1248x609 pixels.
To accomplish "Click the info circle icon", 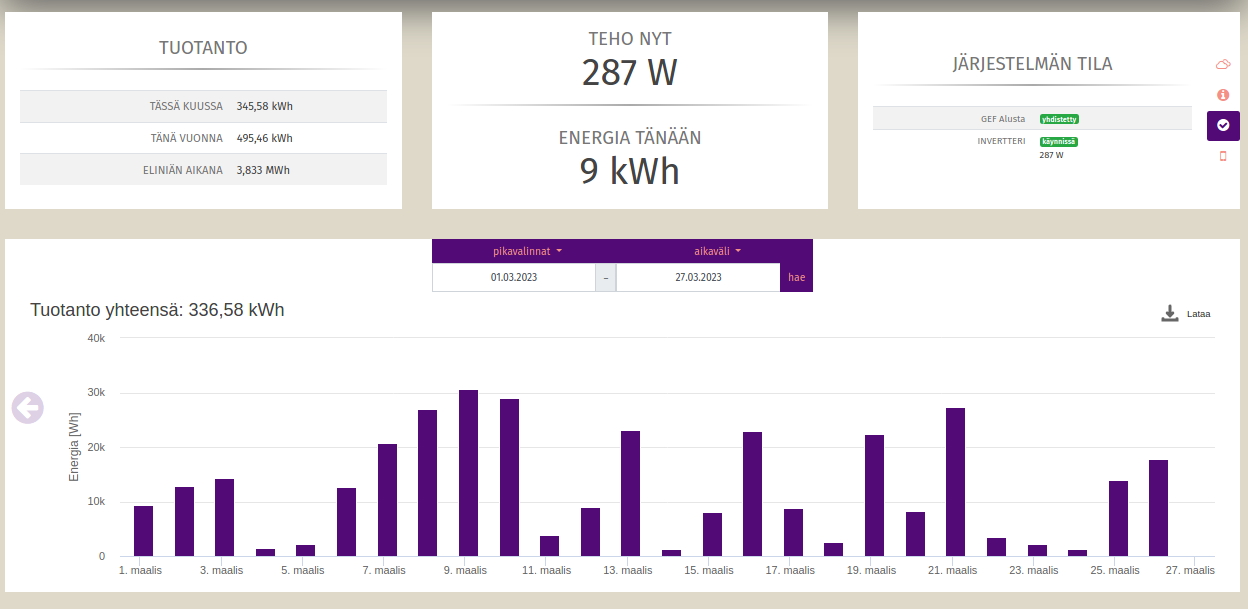I will tap(1222, 95).
